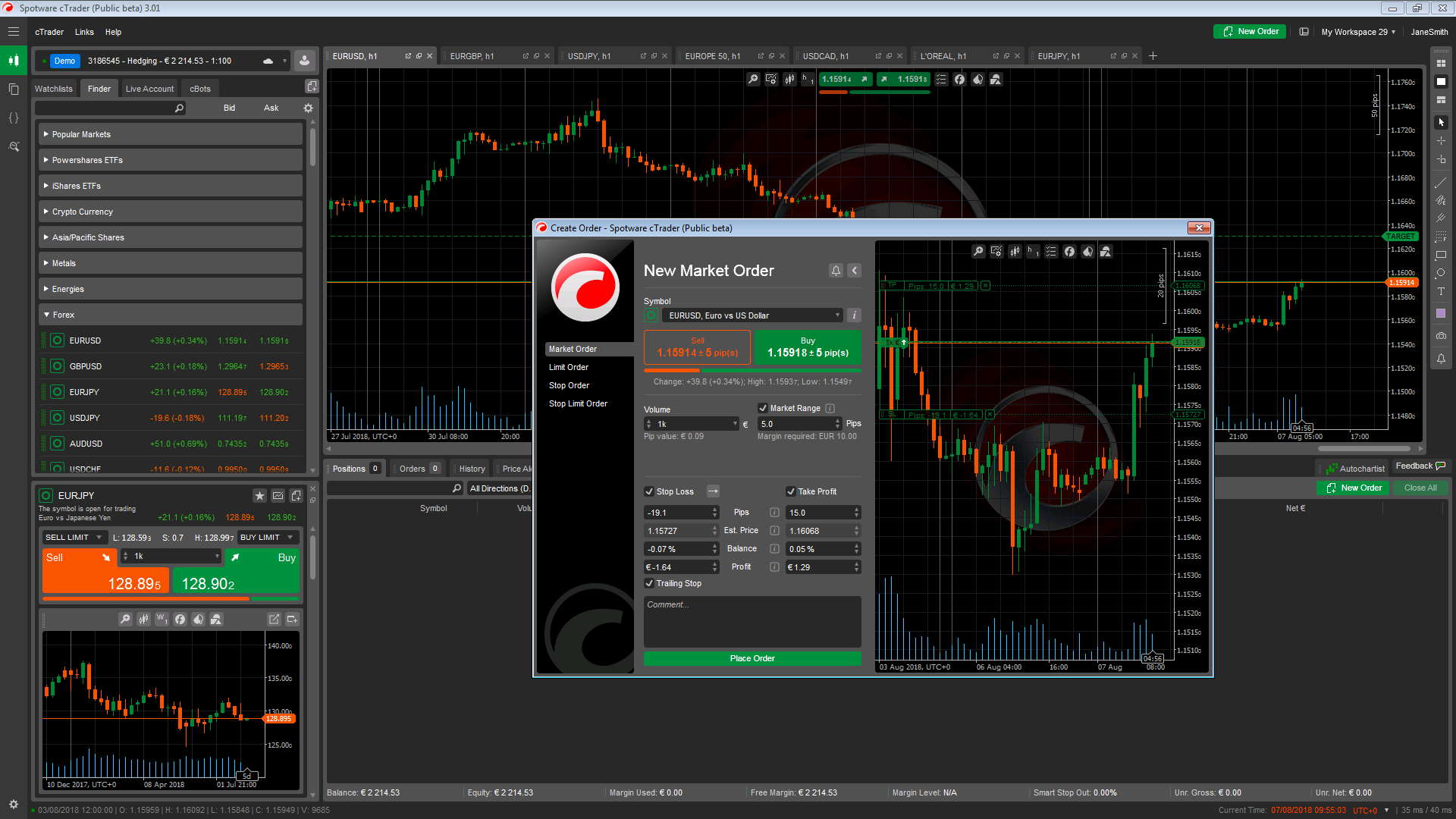This screenshot has width=1456, height=819.
Task: Toggle EURUSD symbol circle in Forex list
Action: point(57,340)
